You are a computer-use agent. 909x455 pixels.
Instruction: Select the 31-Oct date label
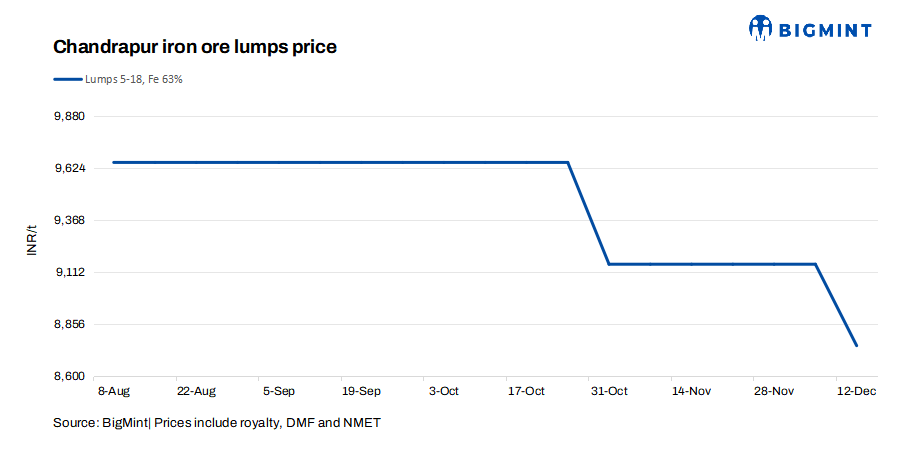608,391
